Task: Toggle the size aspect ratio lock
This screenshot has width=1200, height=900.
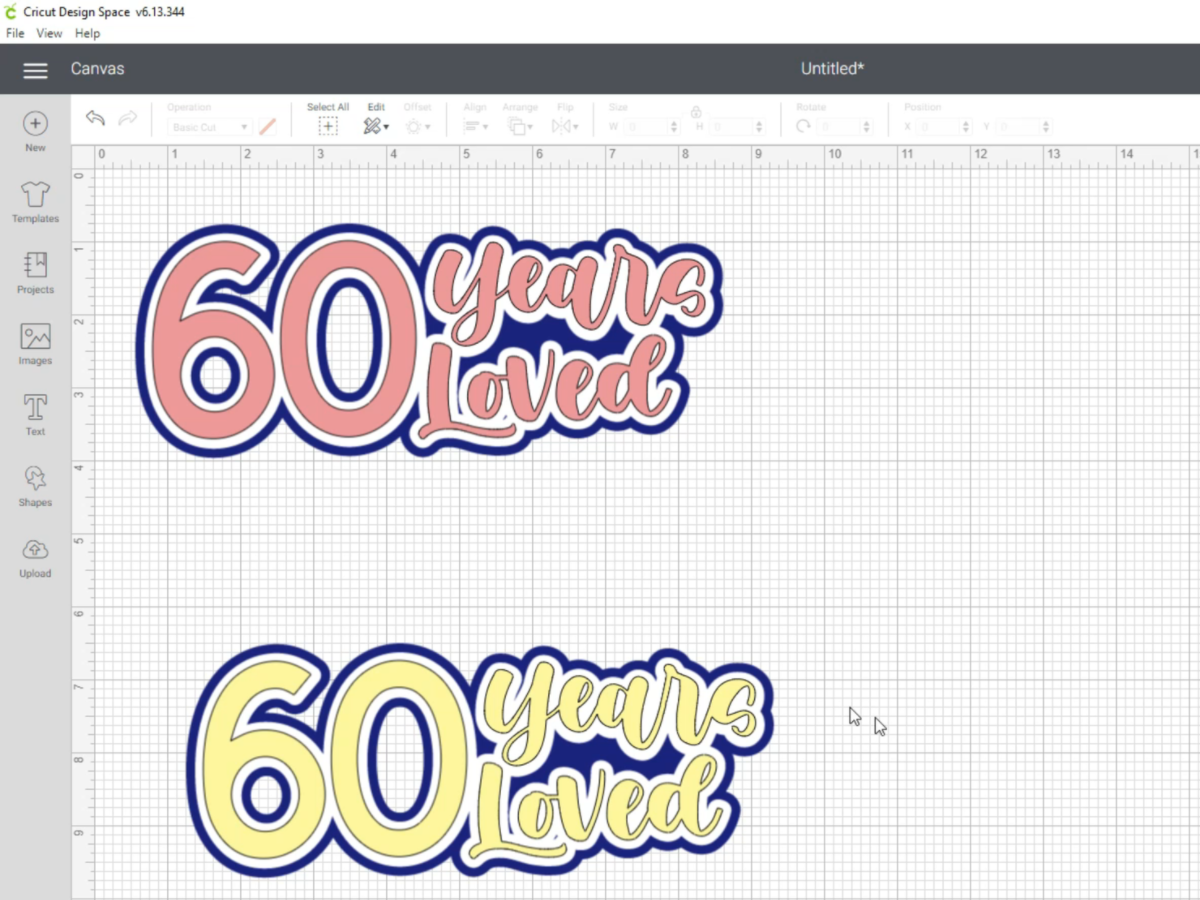Action: click(x=696, y=112)
